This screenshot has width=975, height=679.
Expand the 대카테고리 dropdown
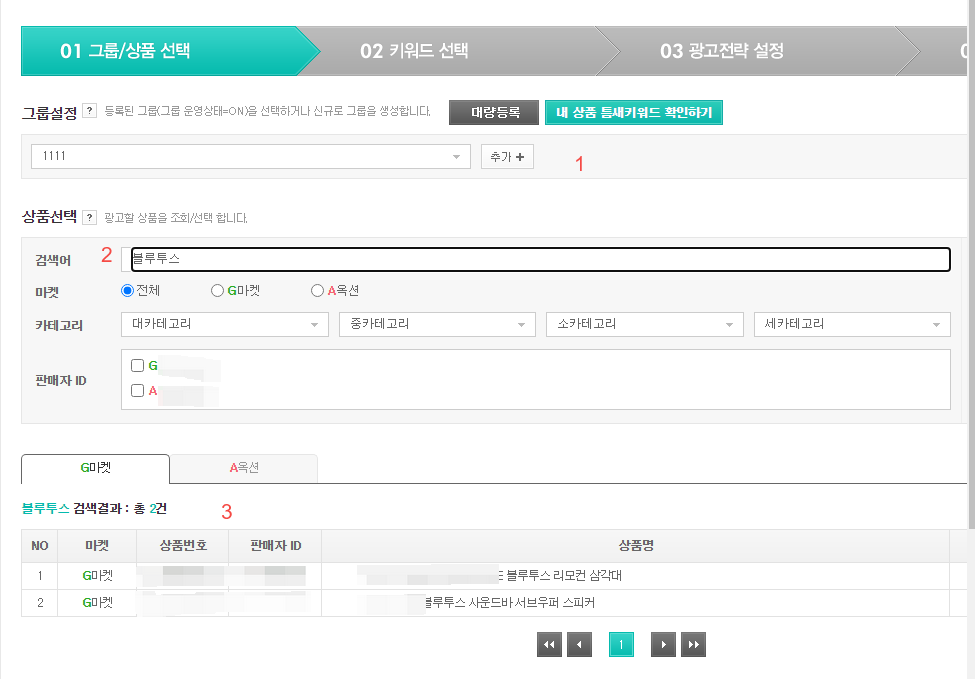224,325
